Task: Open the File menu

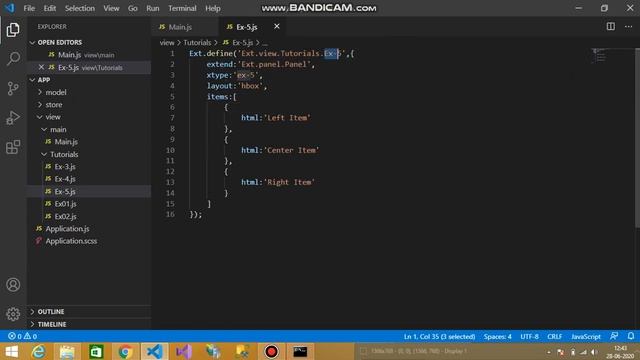Action: pos(29,8)
